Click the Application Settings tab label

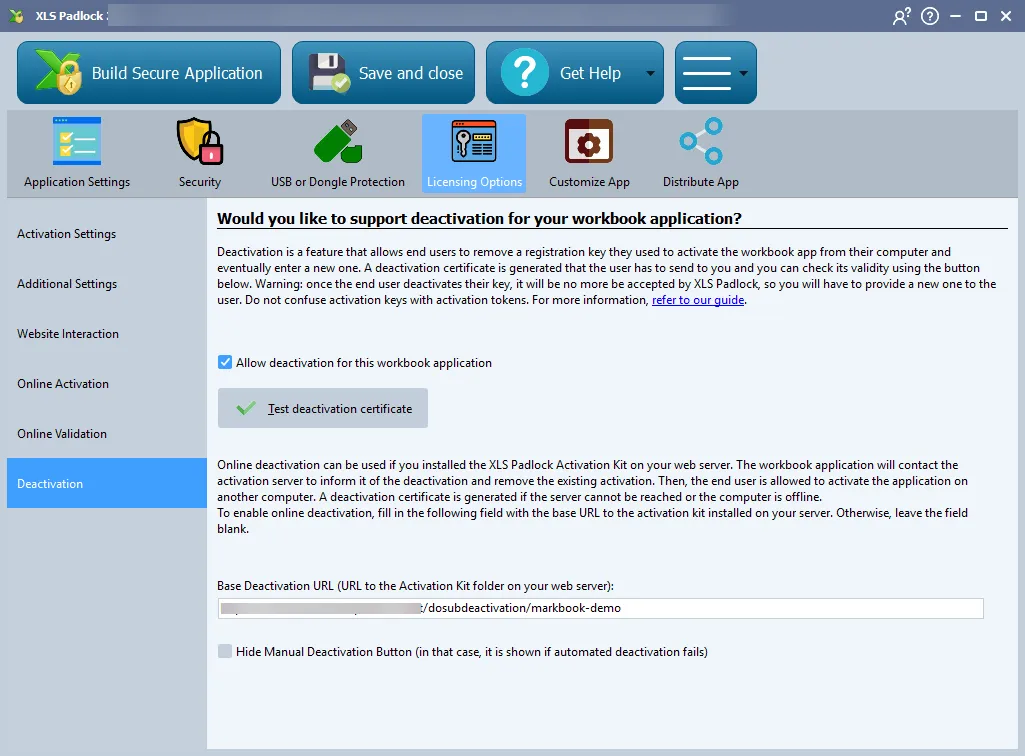(77, 182)
